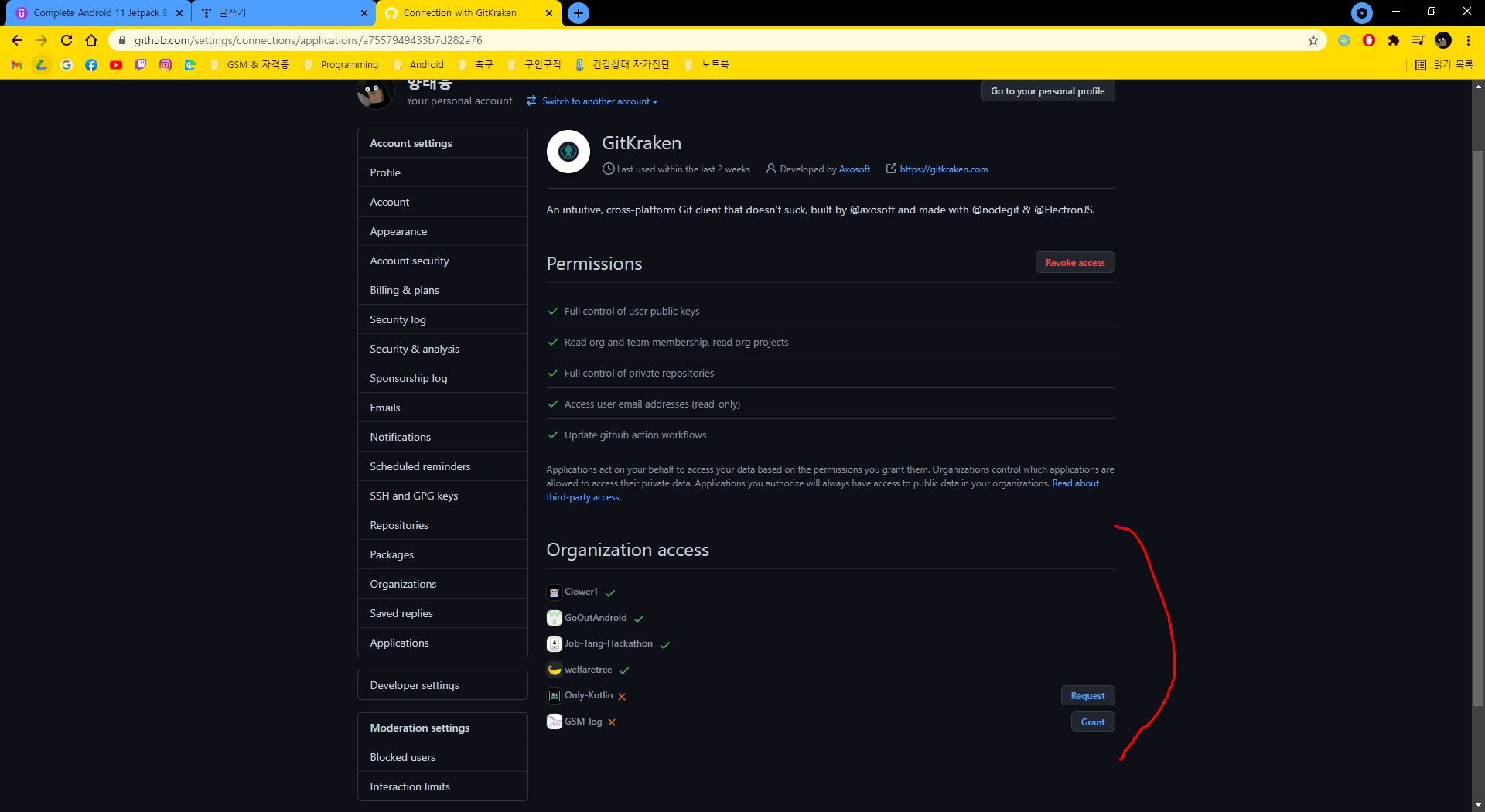Open Notifications settings
The height and width of the screenshot is (812, 1485).
click(x=442, y=437)
